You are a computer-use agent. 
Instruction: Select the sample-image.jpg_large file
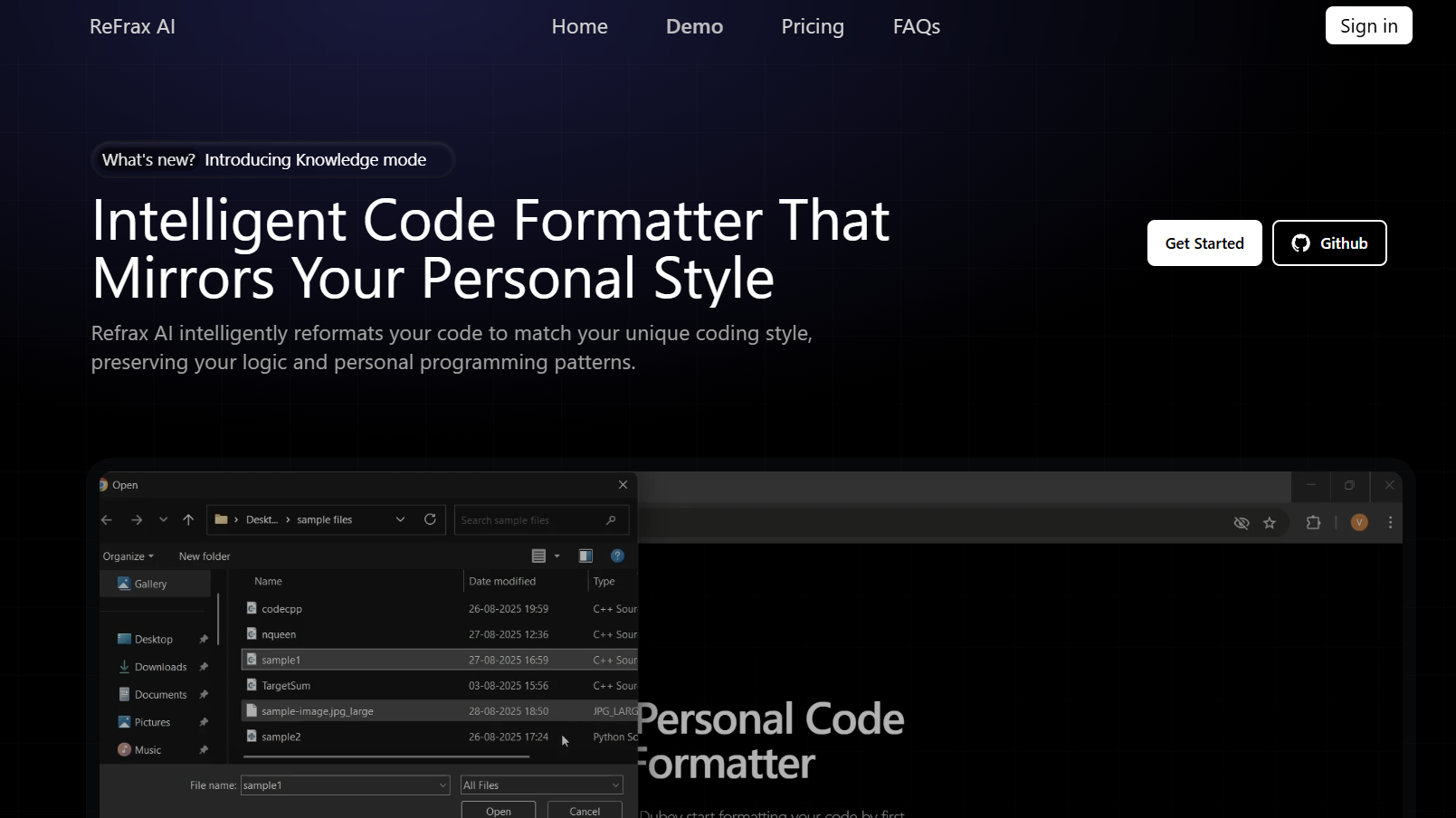[x=318, y=711]
